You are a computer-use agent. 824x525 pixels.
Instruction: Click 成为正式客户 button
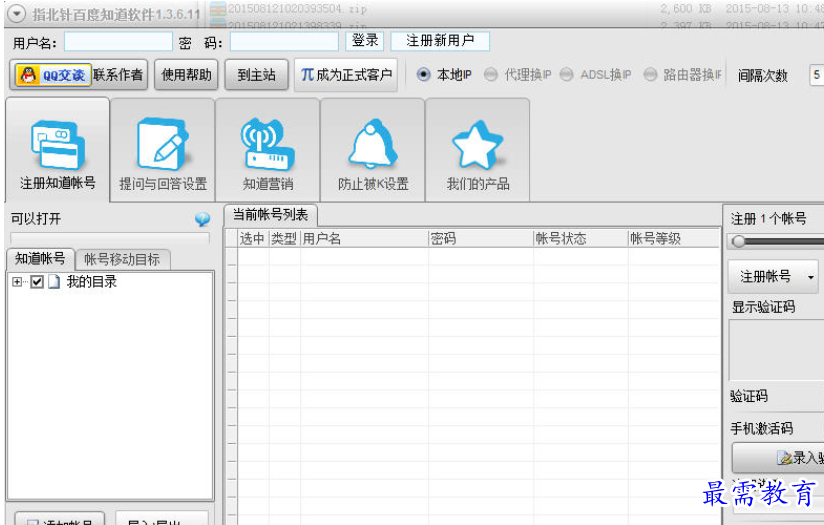[x=346, y=75]
